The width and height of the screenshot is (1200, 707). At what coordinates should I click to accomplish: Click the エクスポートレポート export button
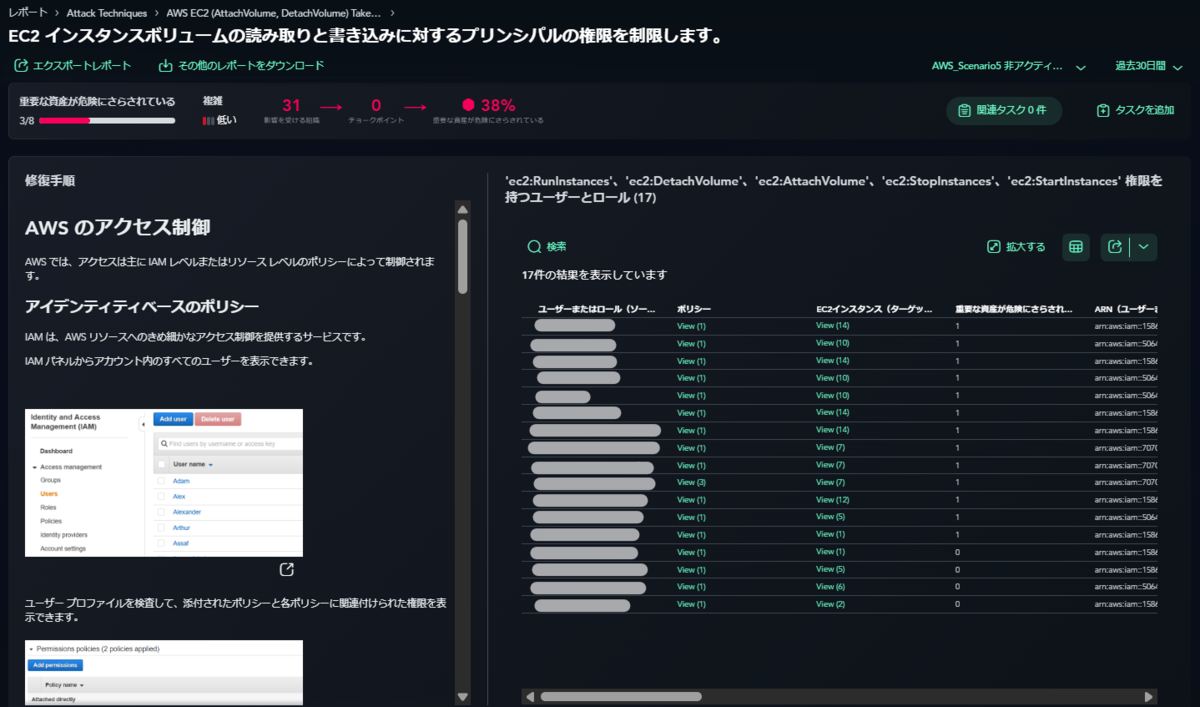click(72, 65)
